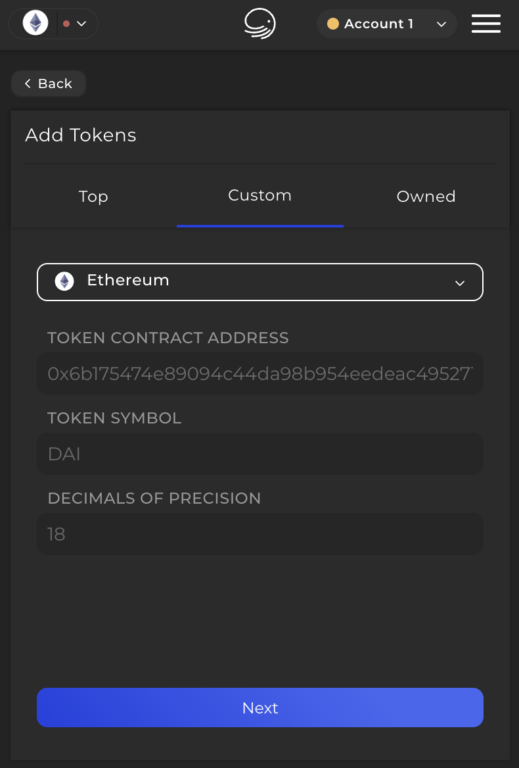Image resolution: width=519 pixels, height=768 pixels.
Task: Select the Custom tab
Action: [260, 195]
